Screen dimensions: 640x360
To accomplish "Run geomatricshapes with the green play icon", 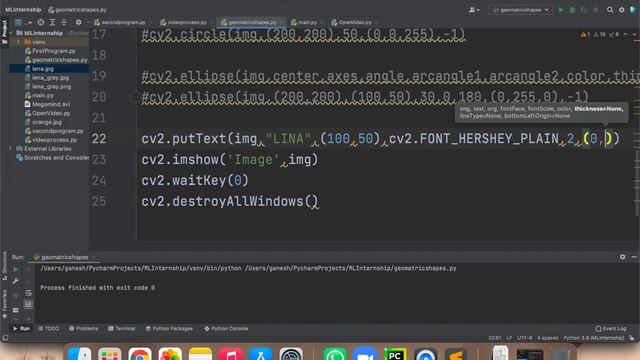I will [x=561, y=10].
